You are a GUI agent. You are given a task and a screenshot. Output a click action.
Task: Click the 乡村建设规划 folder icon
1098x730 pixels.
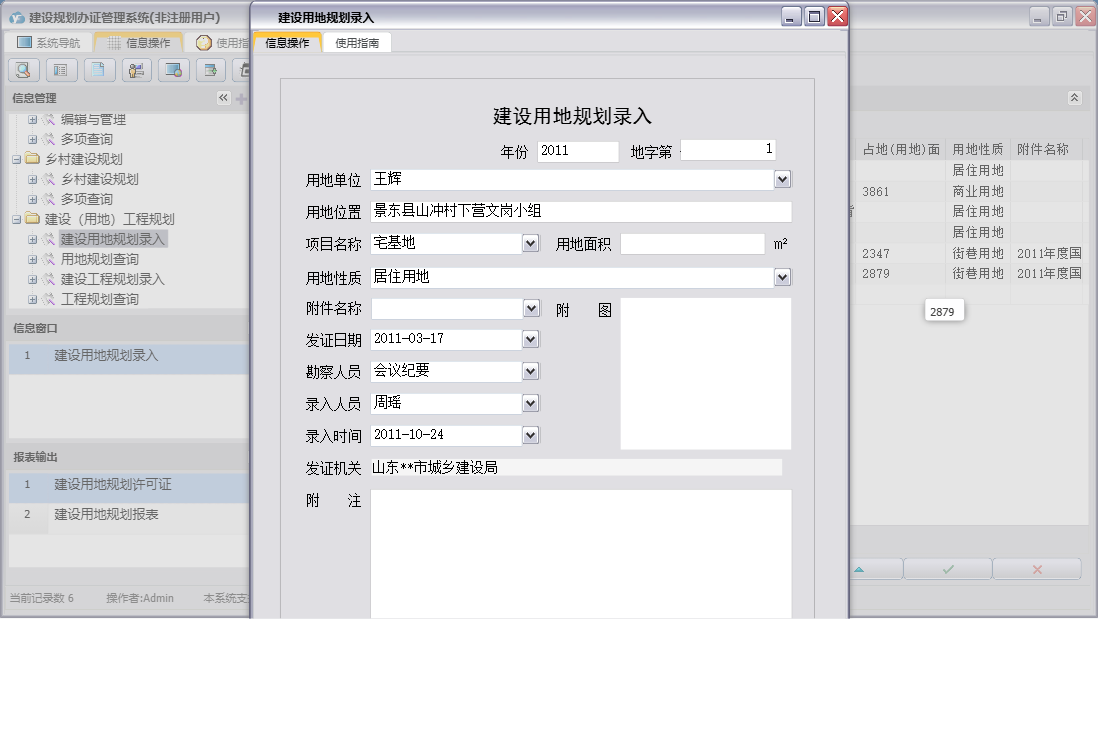[x=30, y=158]
